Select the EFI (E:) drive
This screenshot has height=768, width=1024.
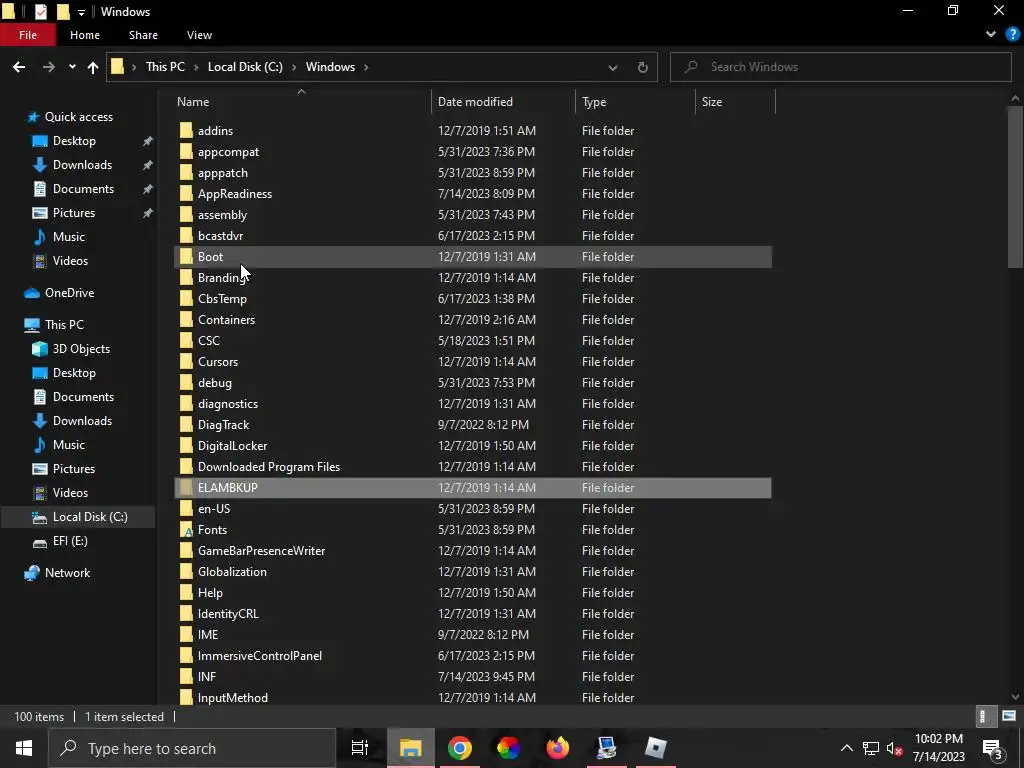[x=70, y=541]
